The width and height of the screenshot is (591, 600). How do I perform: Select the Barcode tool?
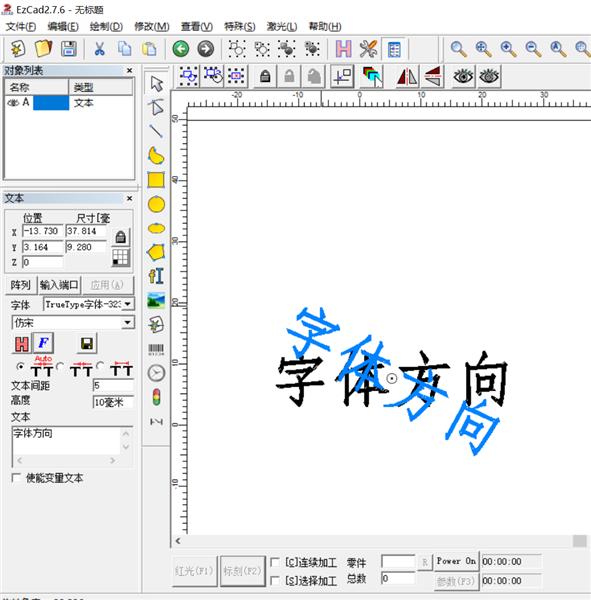click(156, 349)
